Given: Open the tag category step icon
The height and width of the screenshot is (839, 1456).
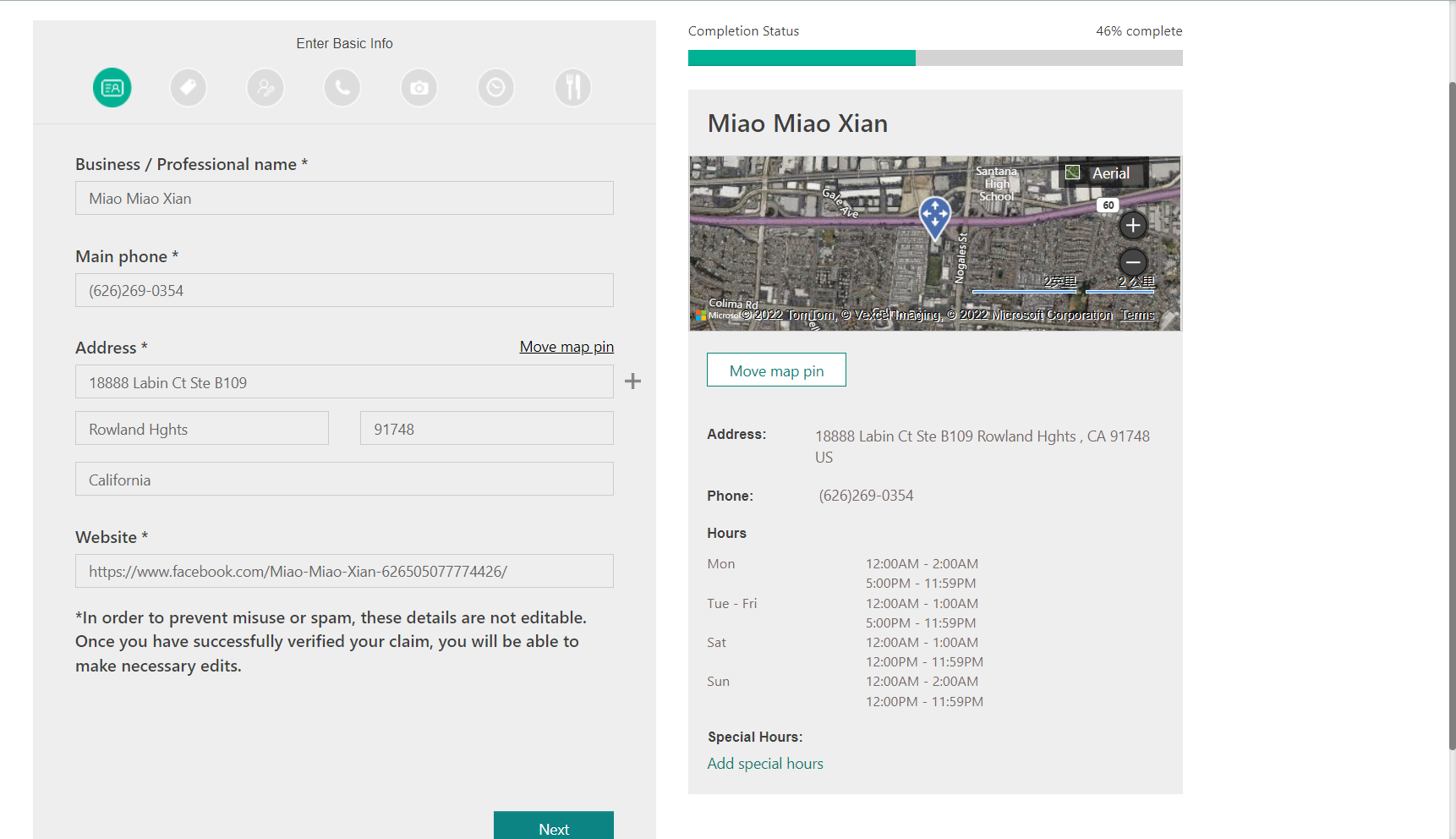Looking at the screenshot, I should pyautogui.click(x=189, y=88).
